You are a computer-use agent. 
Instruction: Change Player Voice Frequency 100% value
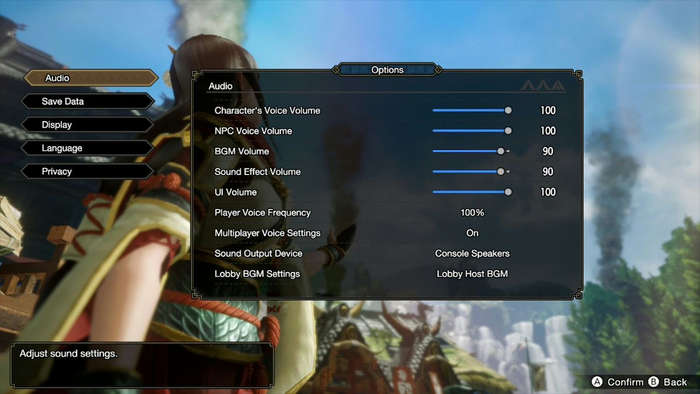click(x=472, y=213)
